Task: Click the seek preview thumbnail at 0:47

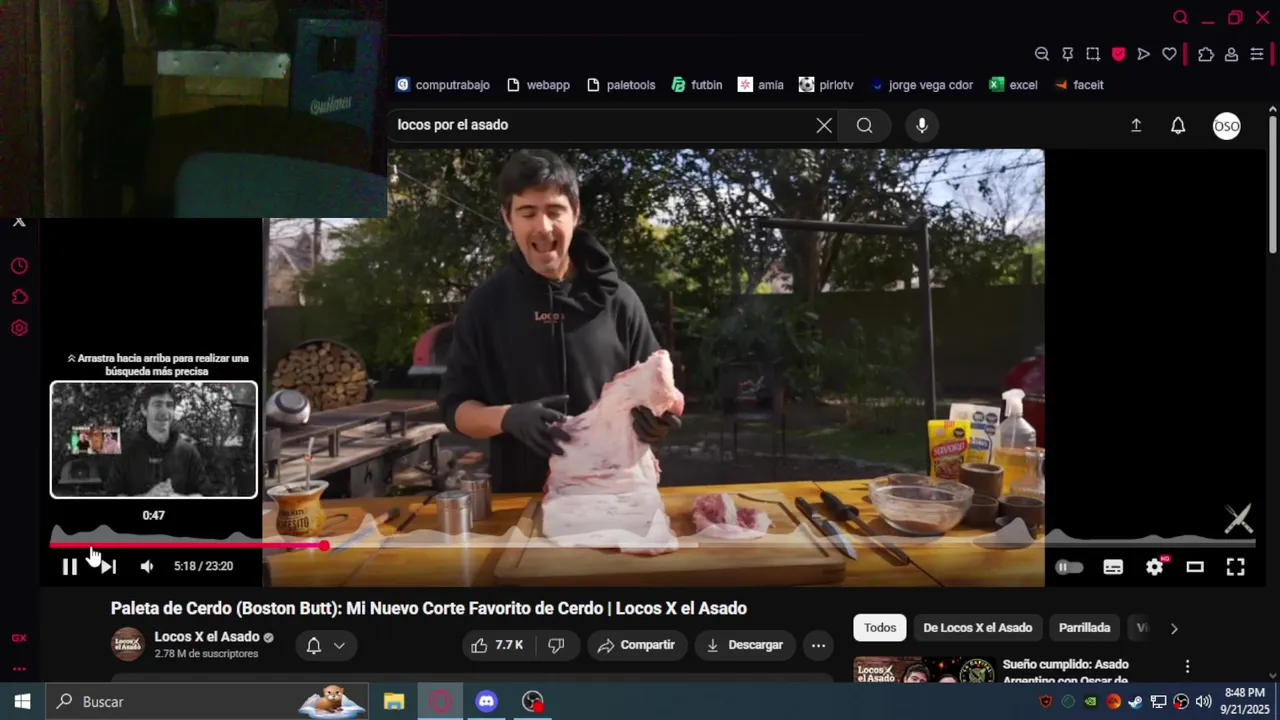Action: tap(154, 439)
